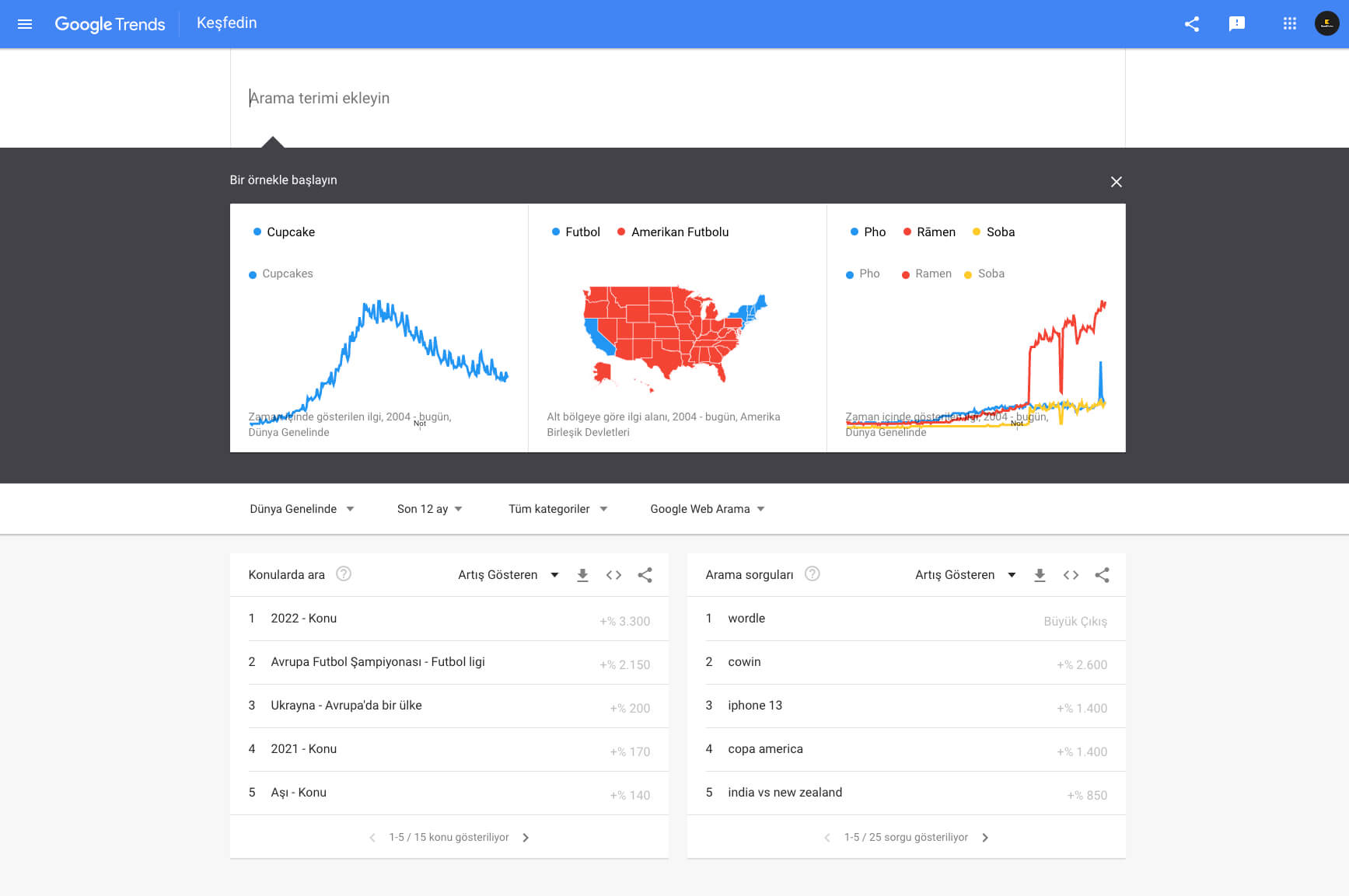Screen dimensions: 1349x896
Task: Open the '2021 - Konu' topic row
Action: coord(449,750)
